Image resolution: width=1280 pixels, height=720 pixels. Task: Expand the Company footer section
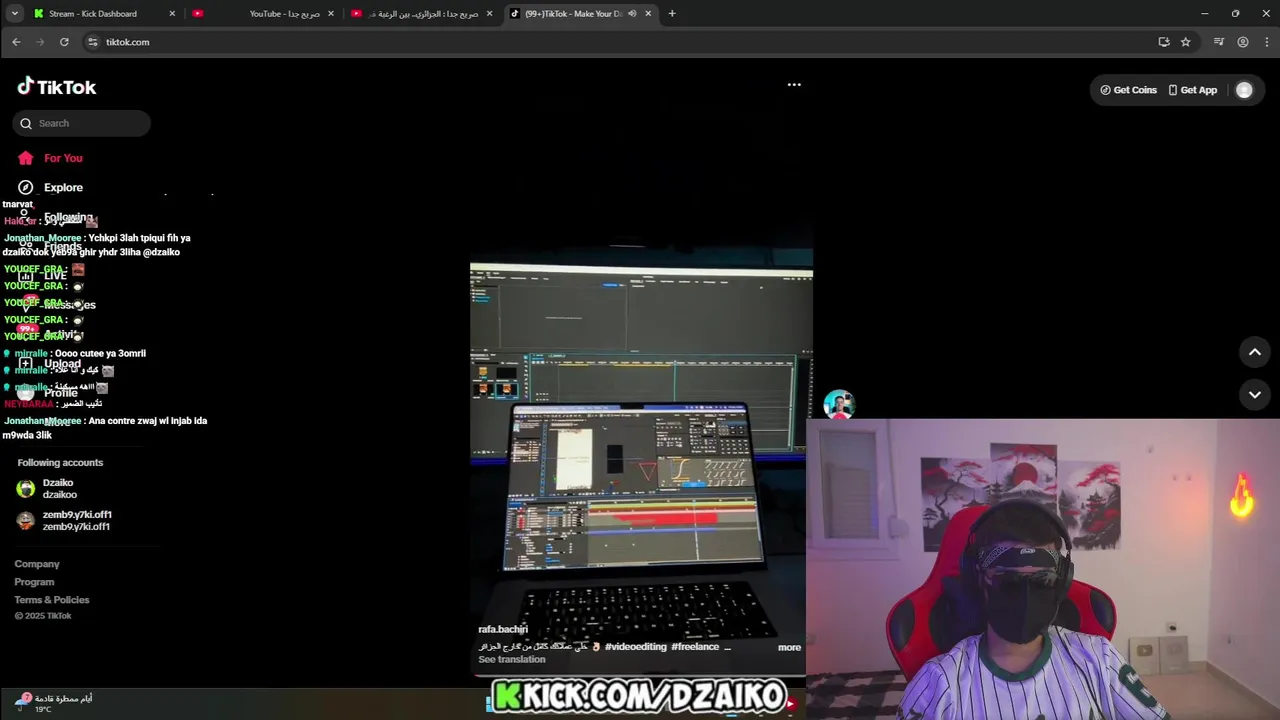point(37,564)
